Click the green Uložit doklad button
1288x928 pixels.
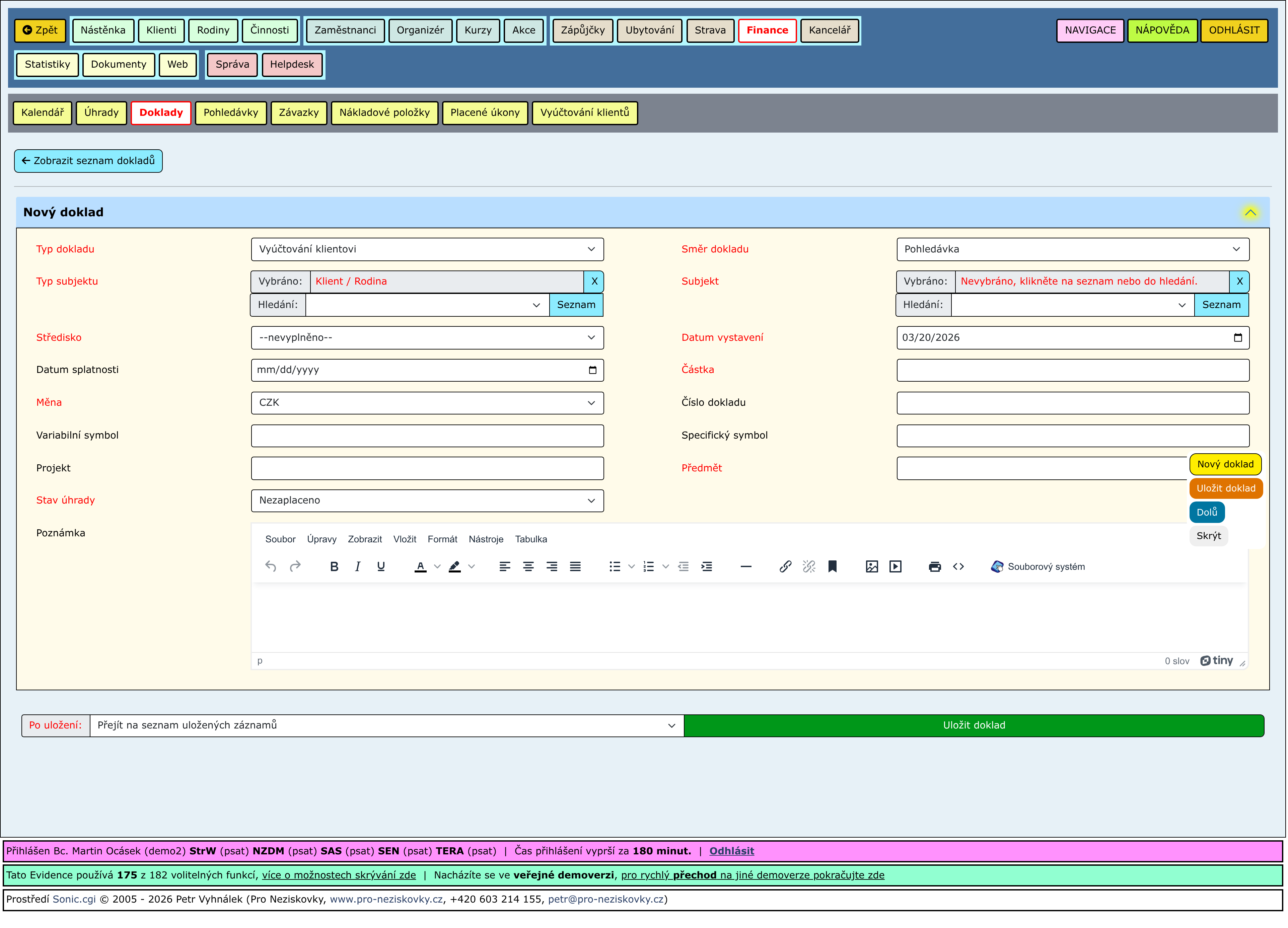974,725
